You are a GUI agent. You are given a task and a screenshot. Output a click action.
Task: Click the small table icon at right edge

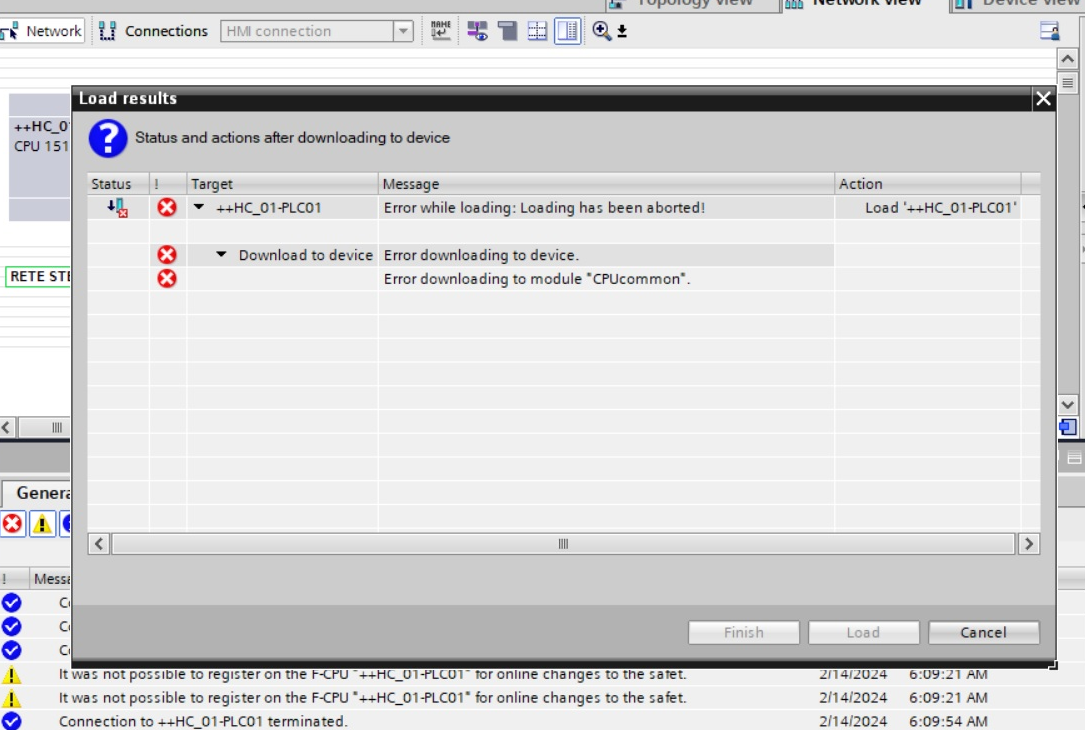pyautogui.click(x=1074, y=457)
